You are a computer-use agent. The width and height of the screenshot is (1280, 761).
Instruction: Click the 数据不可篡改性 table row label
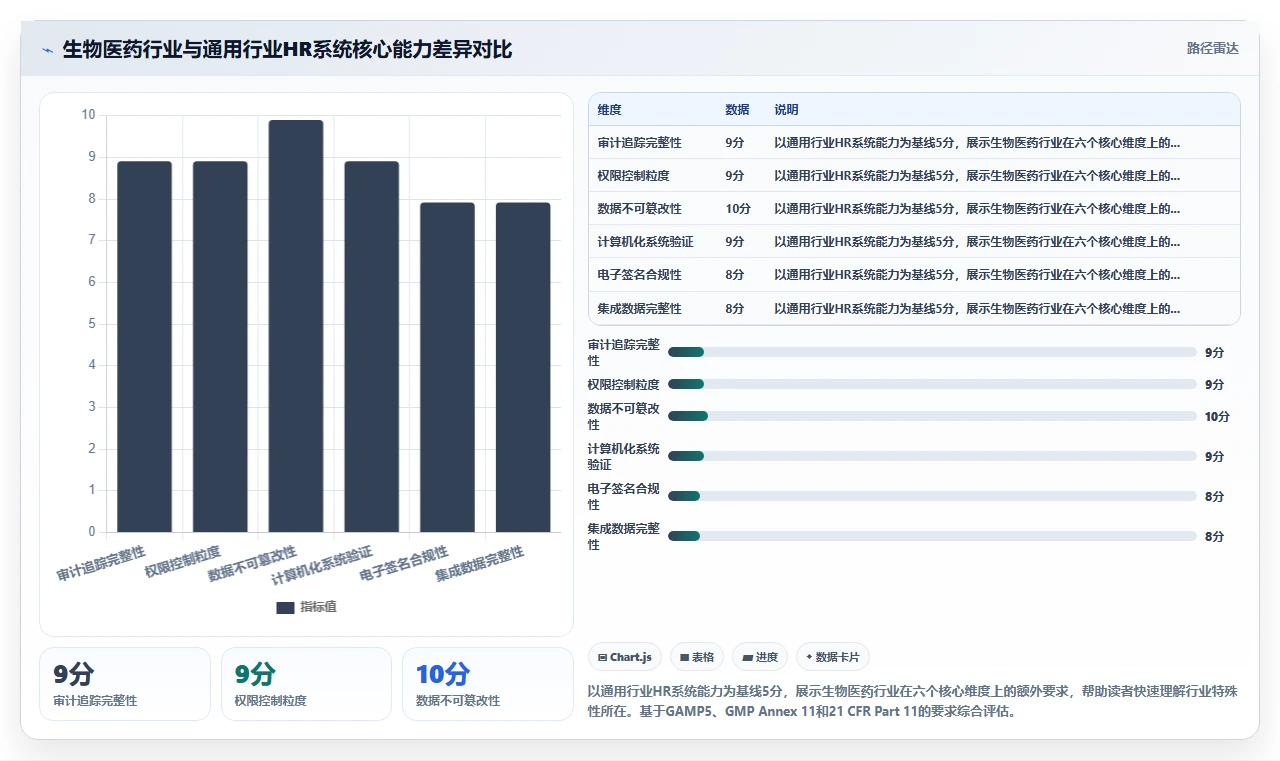click(639, 209)
